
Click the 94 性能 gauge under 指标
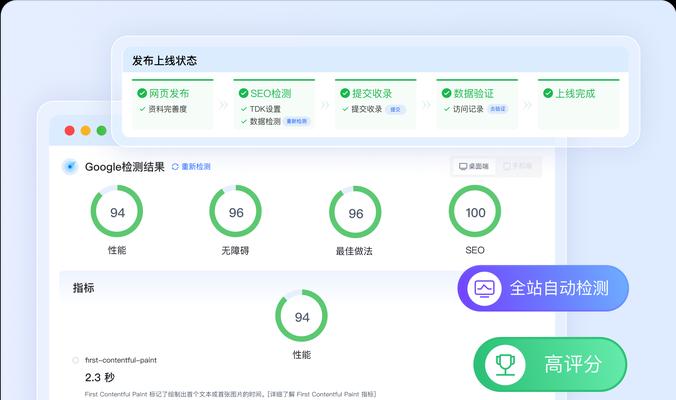(301, 316)
